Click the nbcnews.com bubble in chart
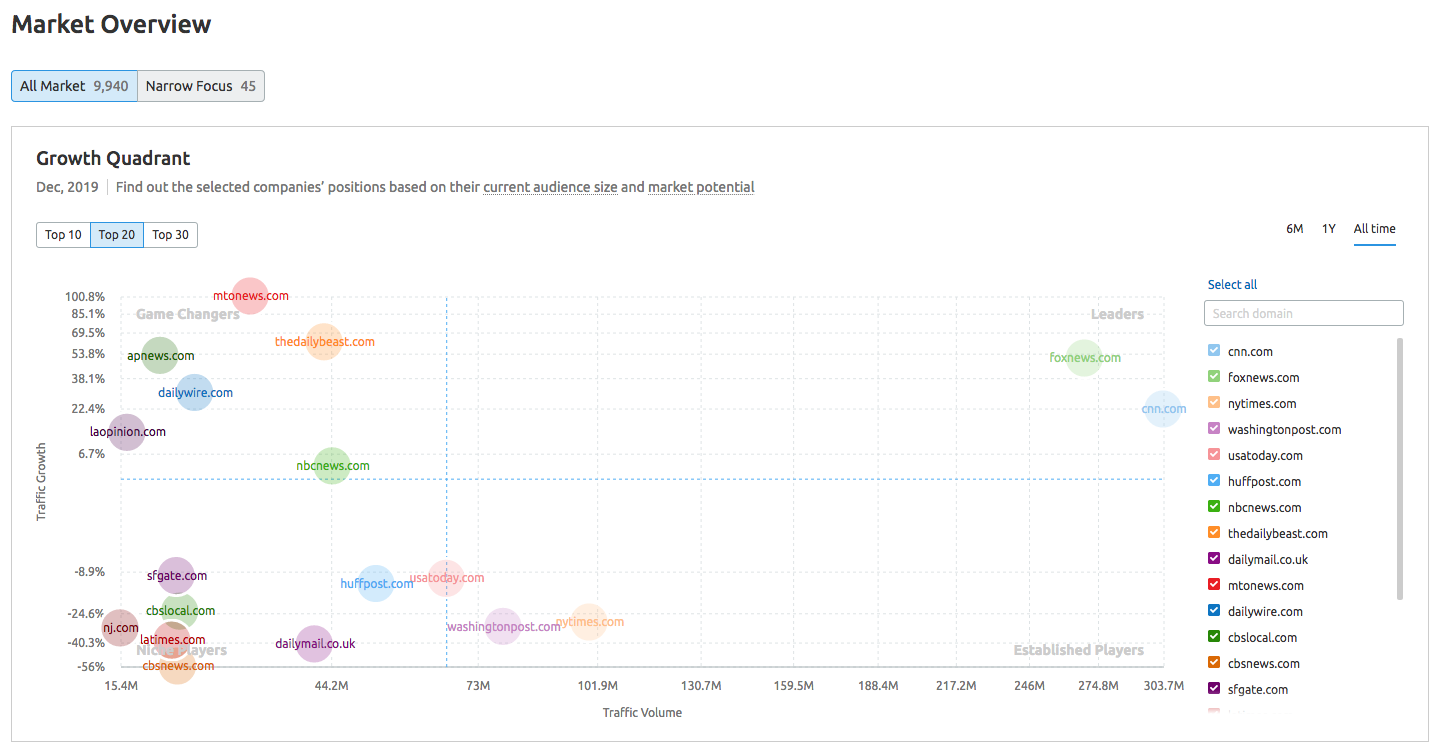The width and height of the screenshot is (1440, 752). (x=332, y=465)
